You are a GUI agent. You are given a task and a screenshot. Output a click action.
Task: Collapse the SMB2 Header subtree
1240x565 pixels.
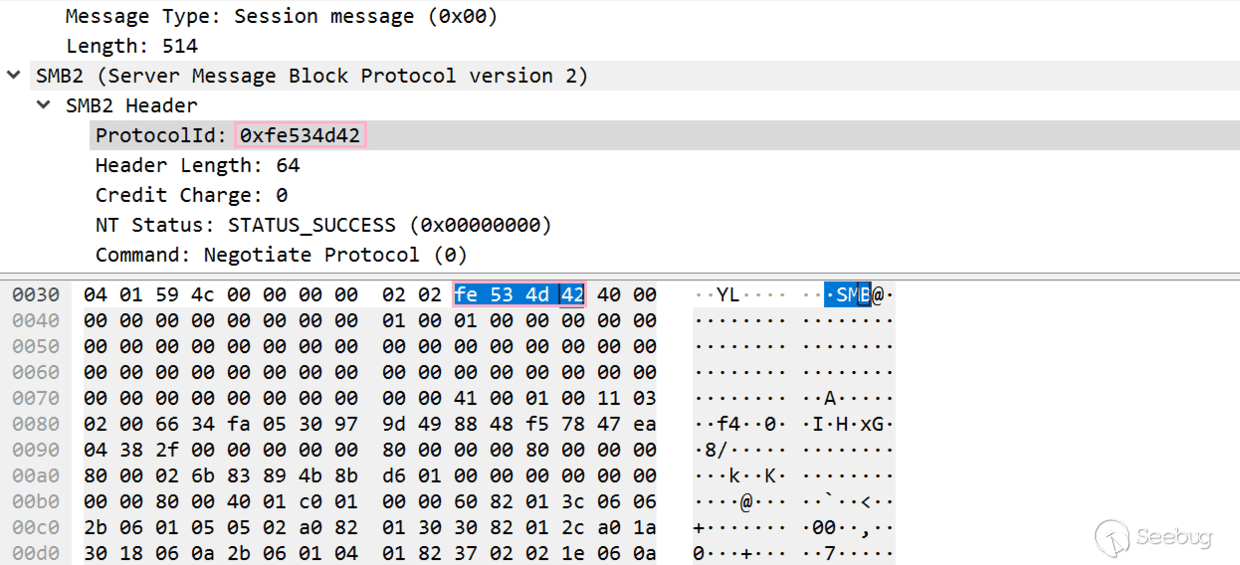coord(44,105)
